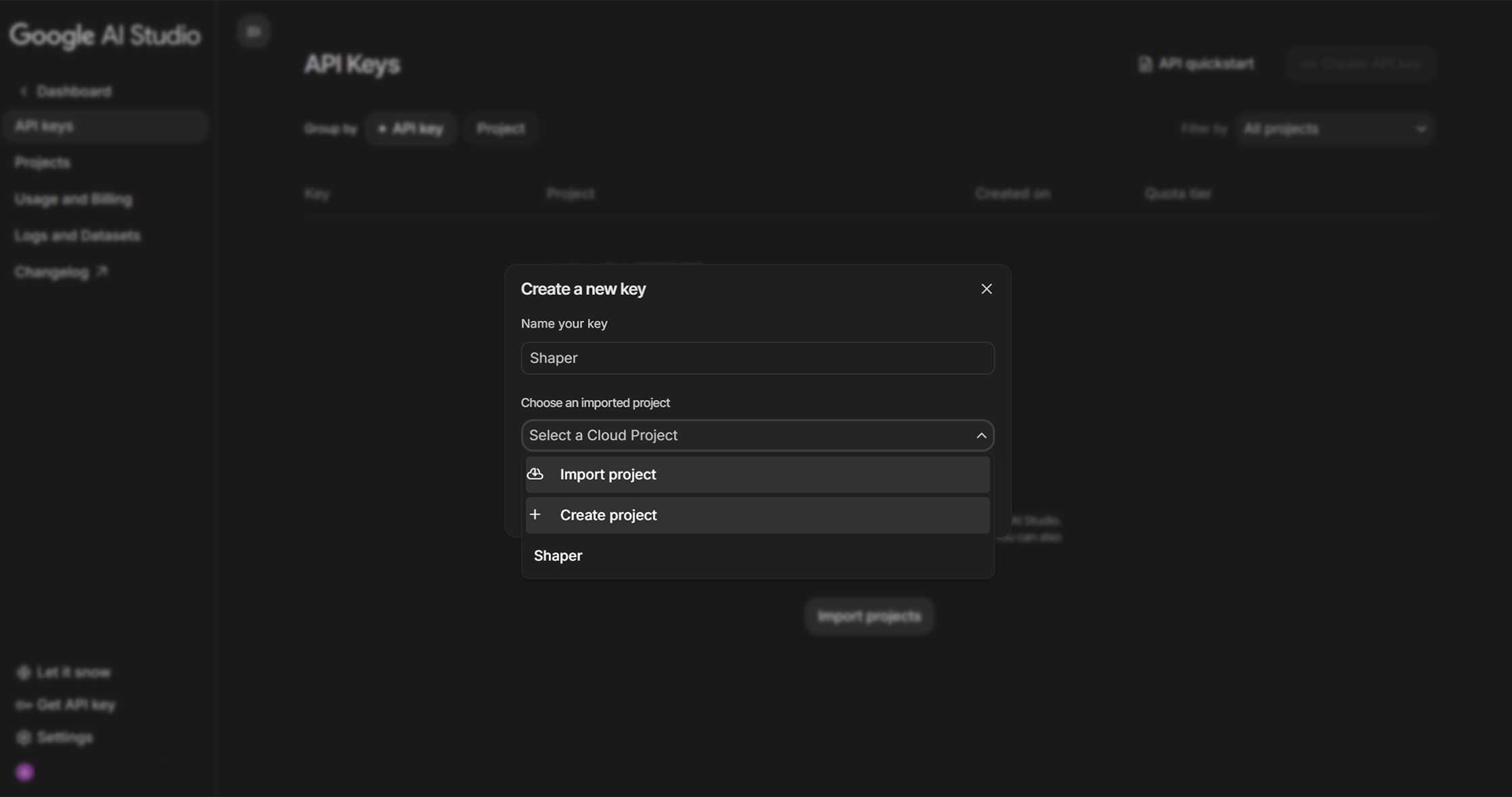This screenshot has height=797, width=1512.
Task: Click the key icon next to Get API key
Action: click(23, 704)
